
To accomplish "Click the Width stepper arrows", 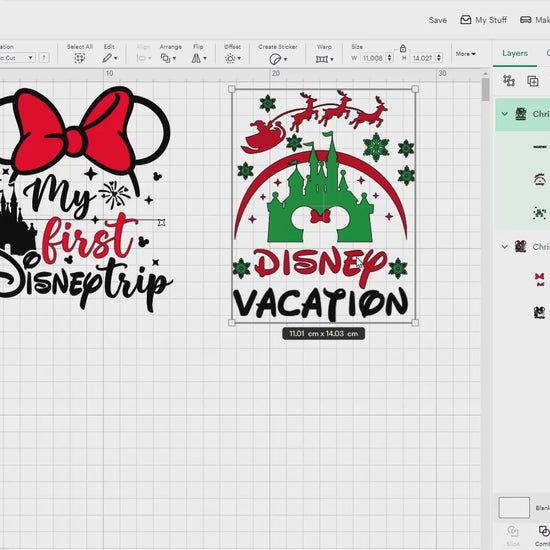I will click(x=389, y=58).
